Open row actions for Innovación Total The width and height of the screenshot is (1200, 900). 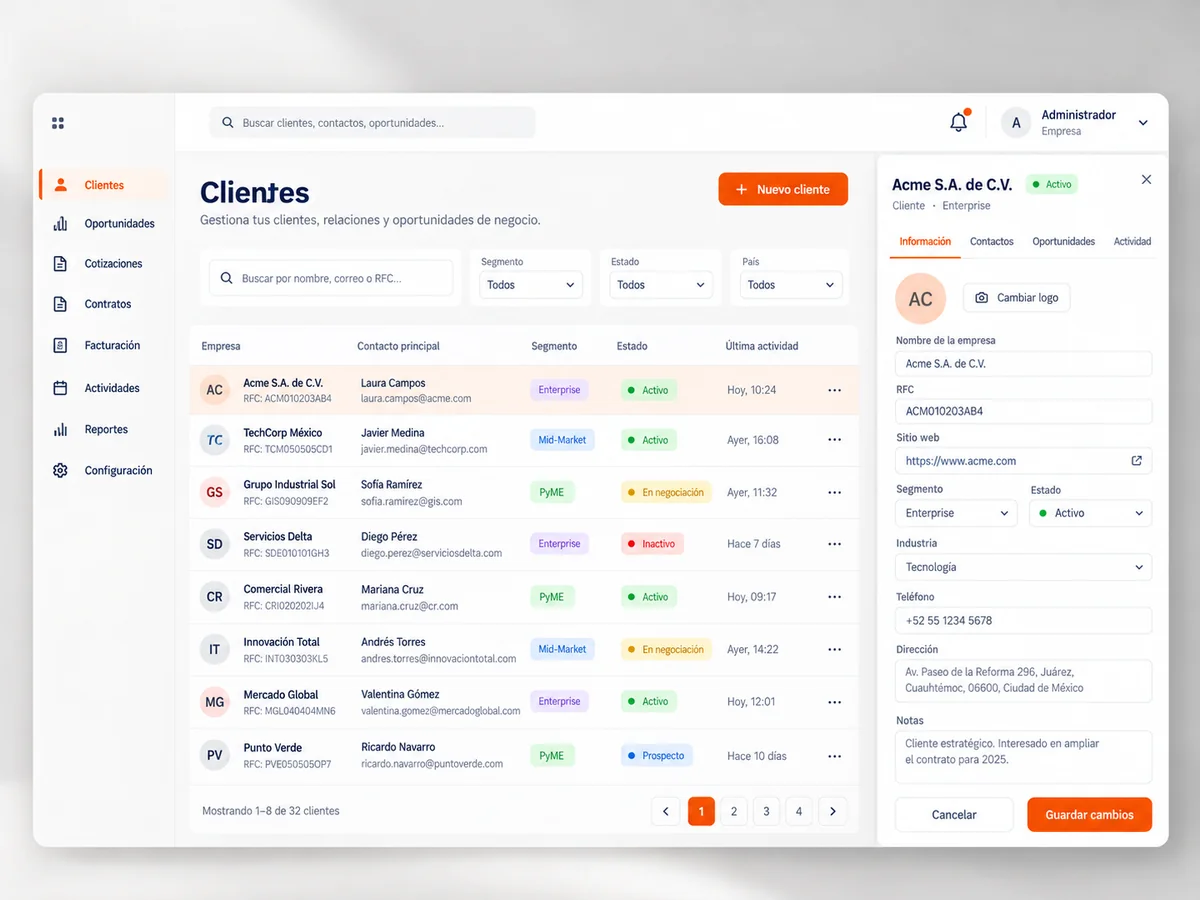[x=835, y=649]
